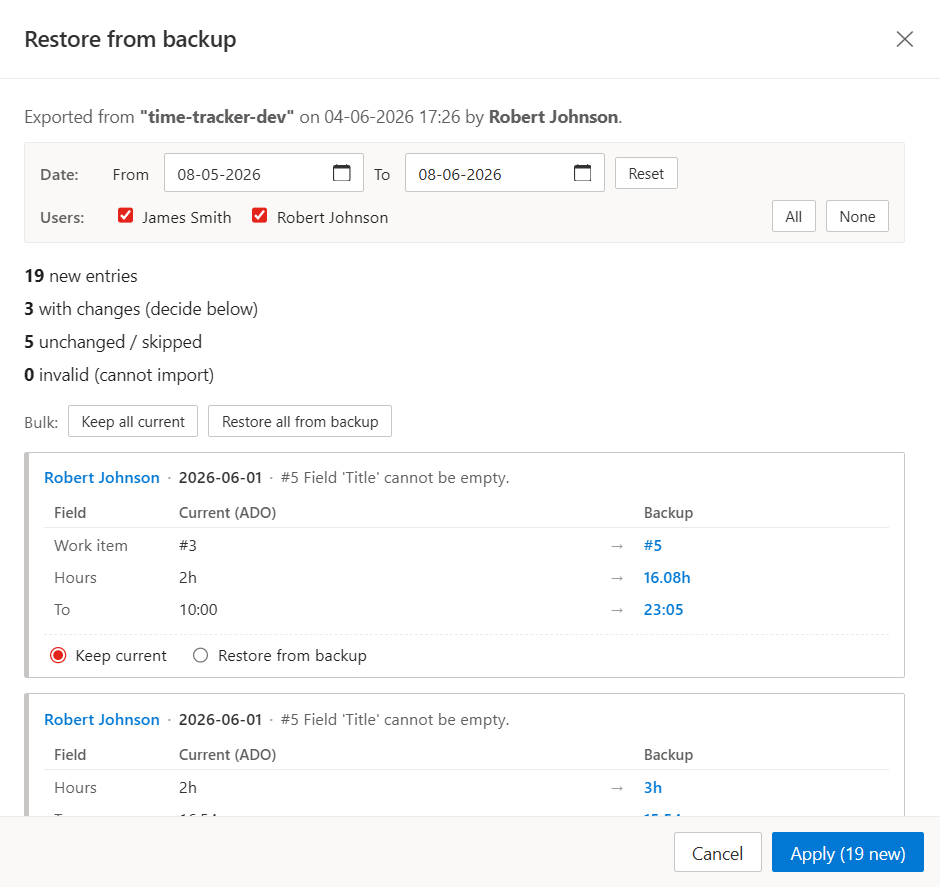Click current work item #3 value
The height and width of the screenshot is (887, 940).
coord(188,545)
